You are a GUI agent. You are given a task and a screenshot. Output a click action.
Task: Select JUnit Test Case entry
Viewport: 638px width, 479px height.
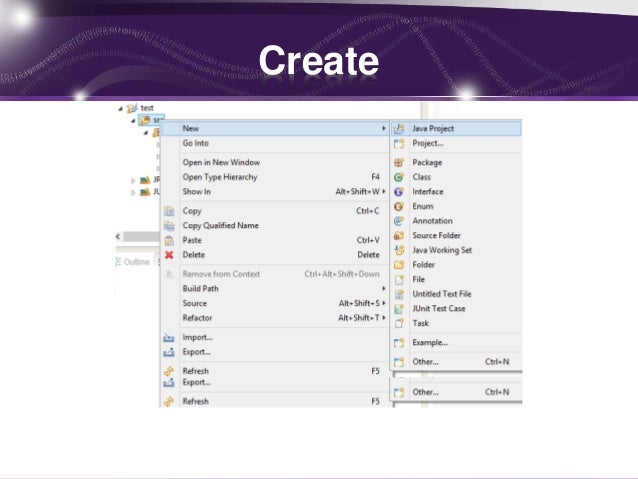456,309
